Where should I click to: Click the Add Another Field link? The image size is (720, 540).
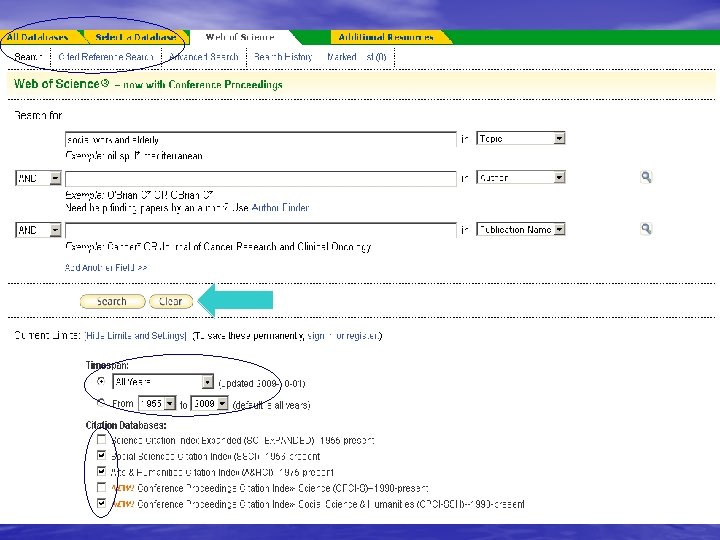pos(106,267)
